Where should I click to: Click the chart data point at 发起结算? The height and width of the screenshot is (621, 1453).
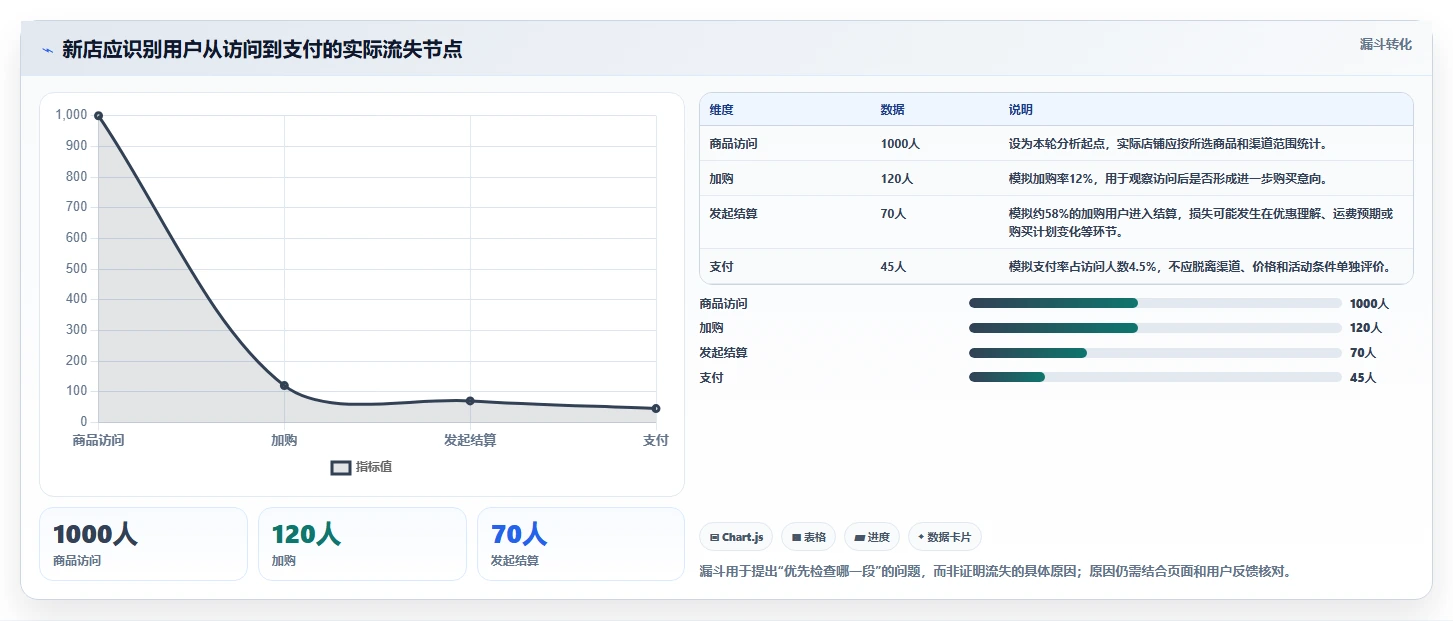coord(470,401)
